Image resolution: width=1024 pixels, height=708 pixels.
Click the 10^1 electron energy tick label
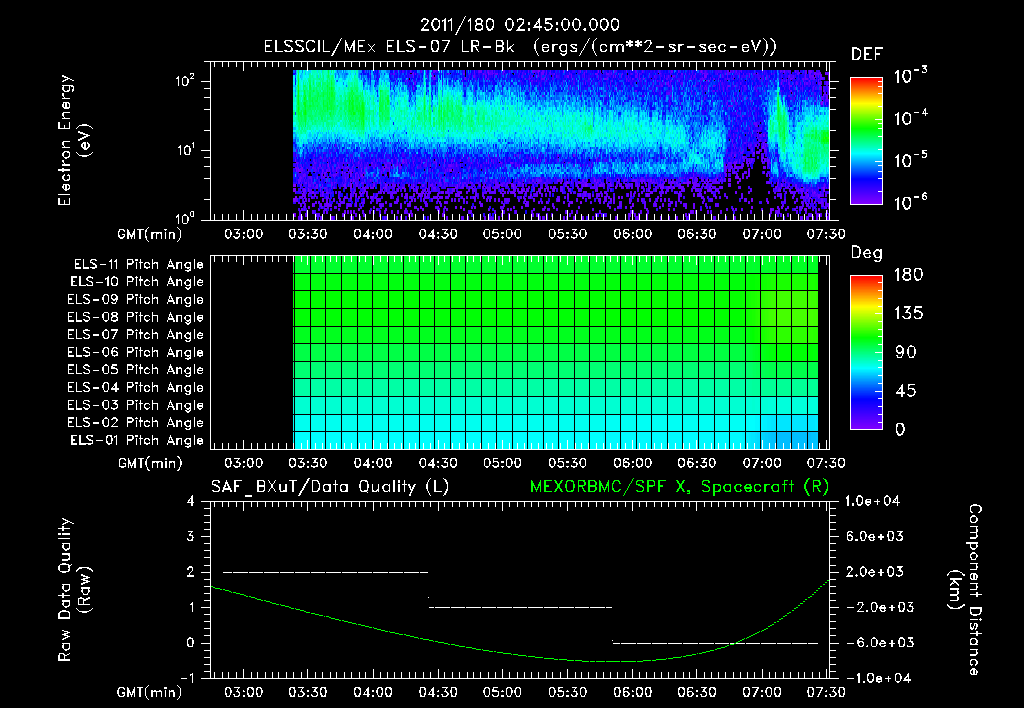(x=185, y=150)
